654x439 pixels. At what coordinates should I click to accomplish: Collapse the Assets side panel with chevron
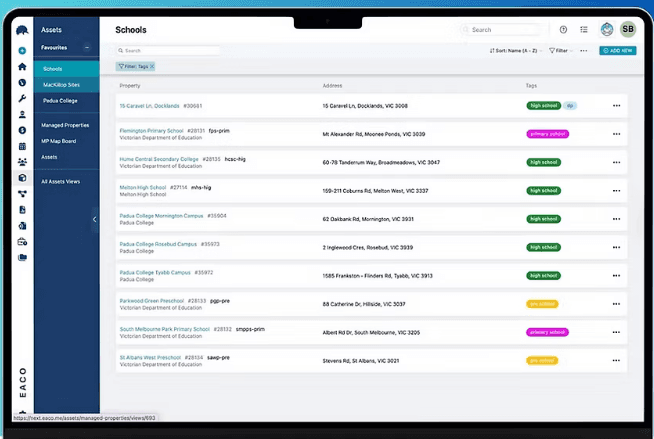[x=95, y=219]
